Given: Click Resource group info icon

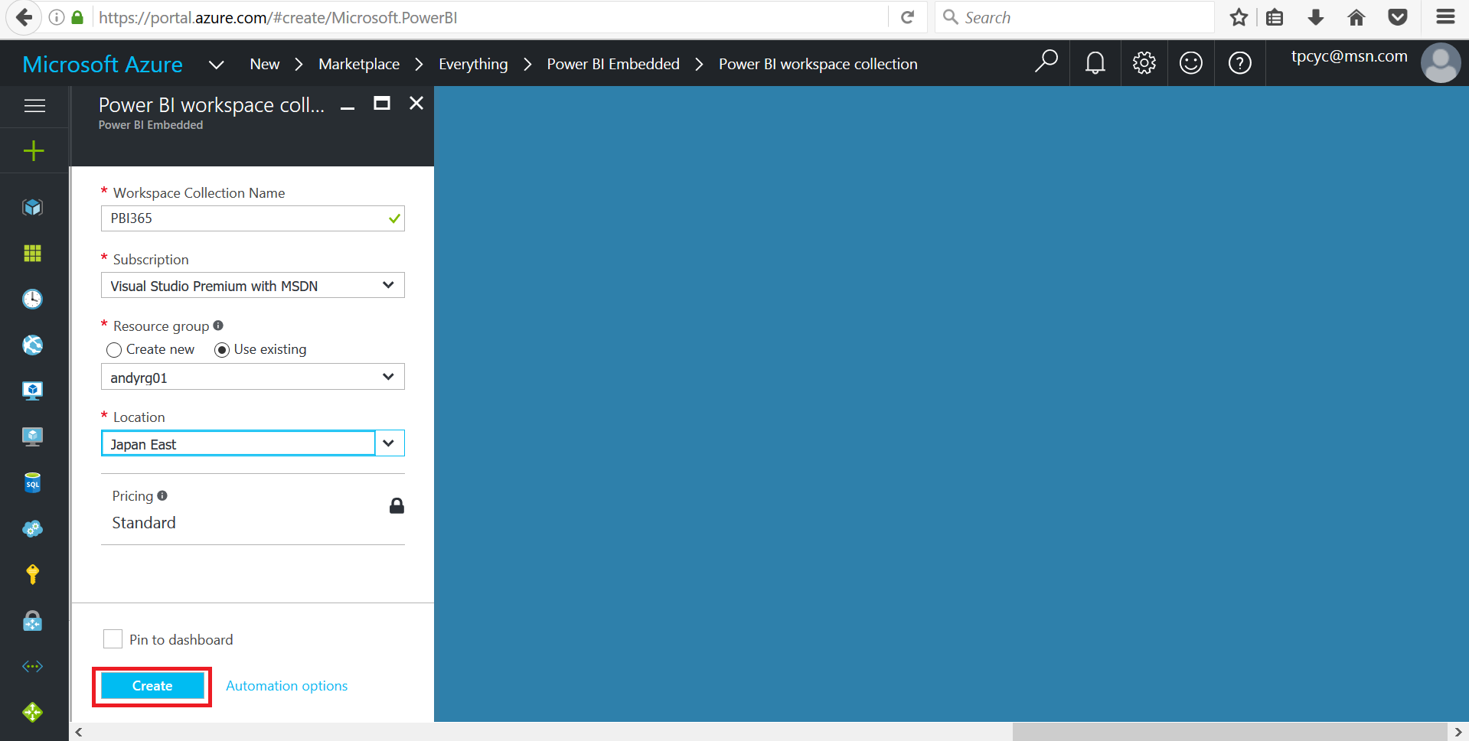Looking at the screenshot, I should 219,325.
